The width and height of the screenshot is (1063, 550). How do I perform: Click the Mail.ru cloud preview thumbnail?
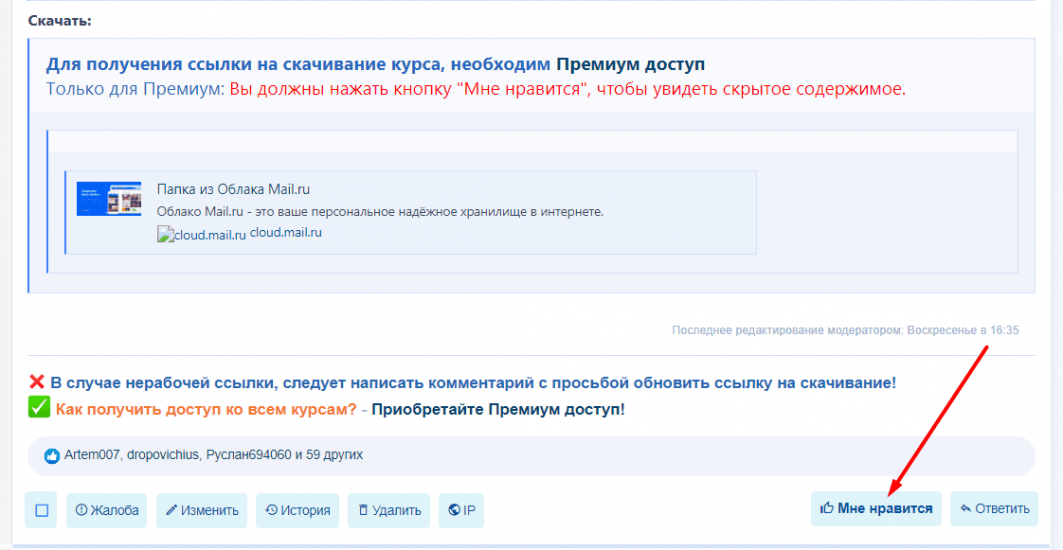pyautogui.click(x=109, y=199)
